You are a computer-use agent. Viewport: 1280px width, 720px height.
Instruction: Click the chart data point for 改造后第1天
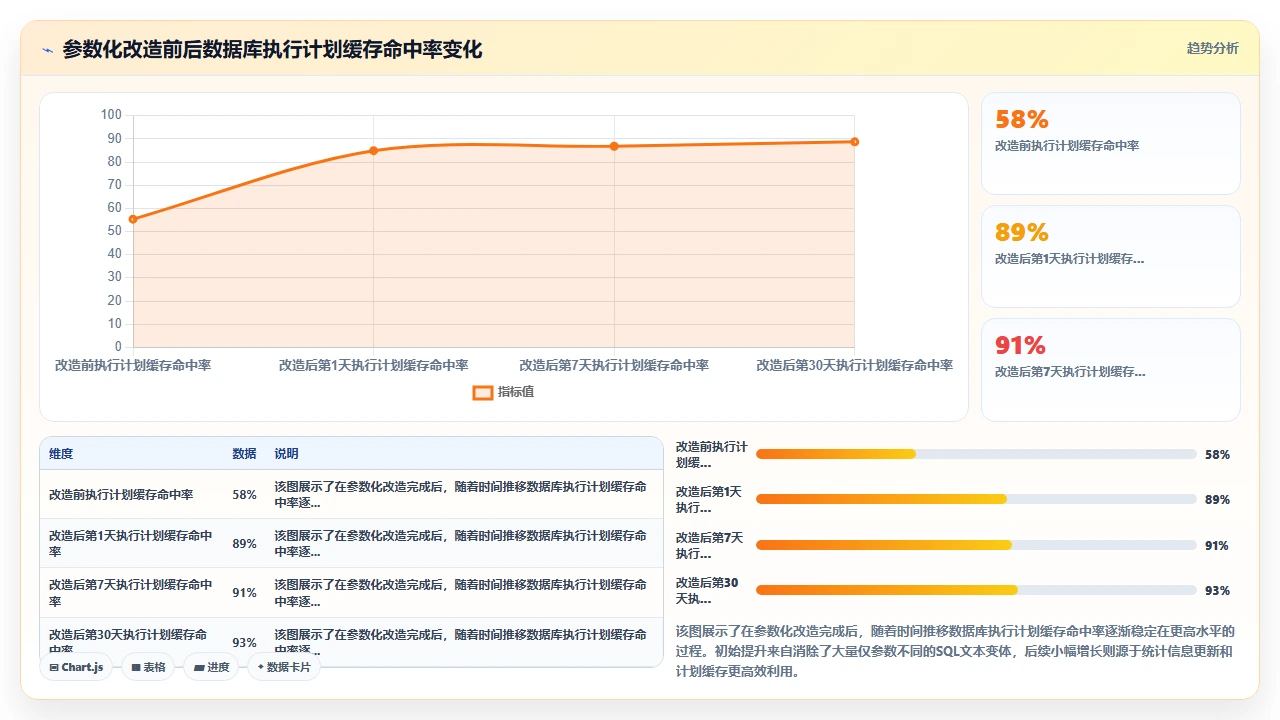point(373,150)
